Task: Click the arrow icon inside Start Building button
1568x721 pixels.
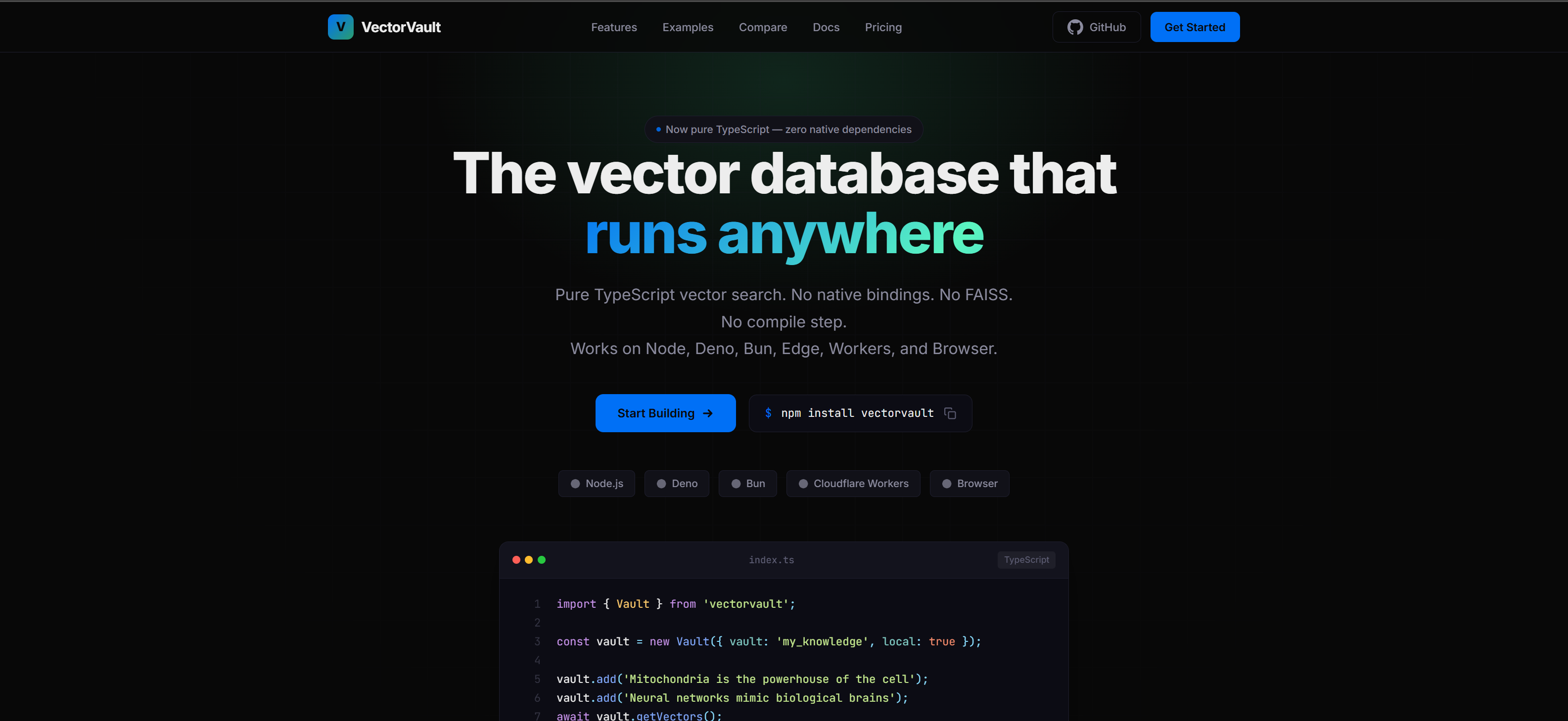Action: 707,413
